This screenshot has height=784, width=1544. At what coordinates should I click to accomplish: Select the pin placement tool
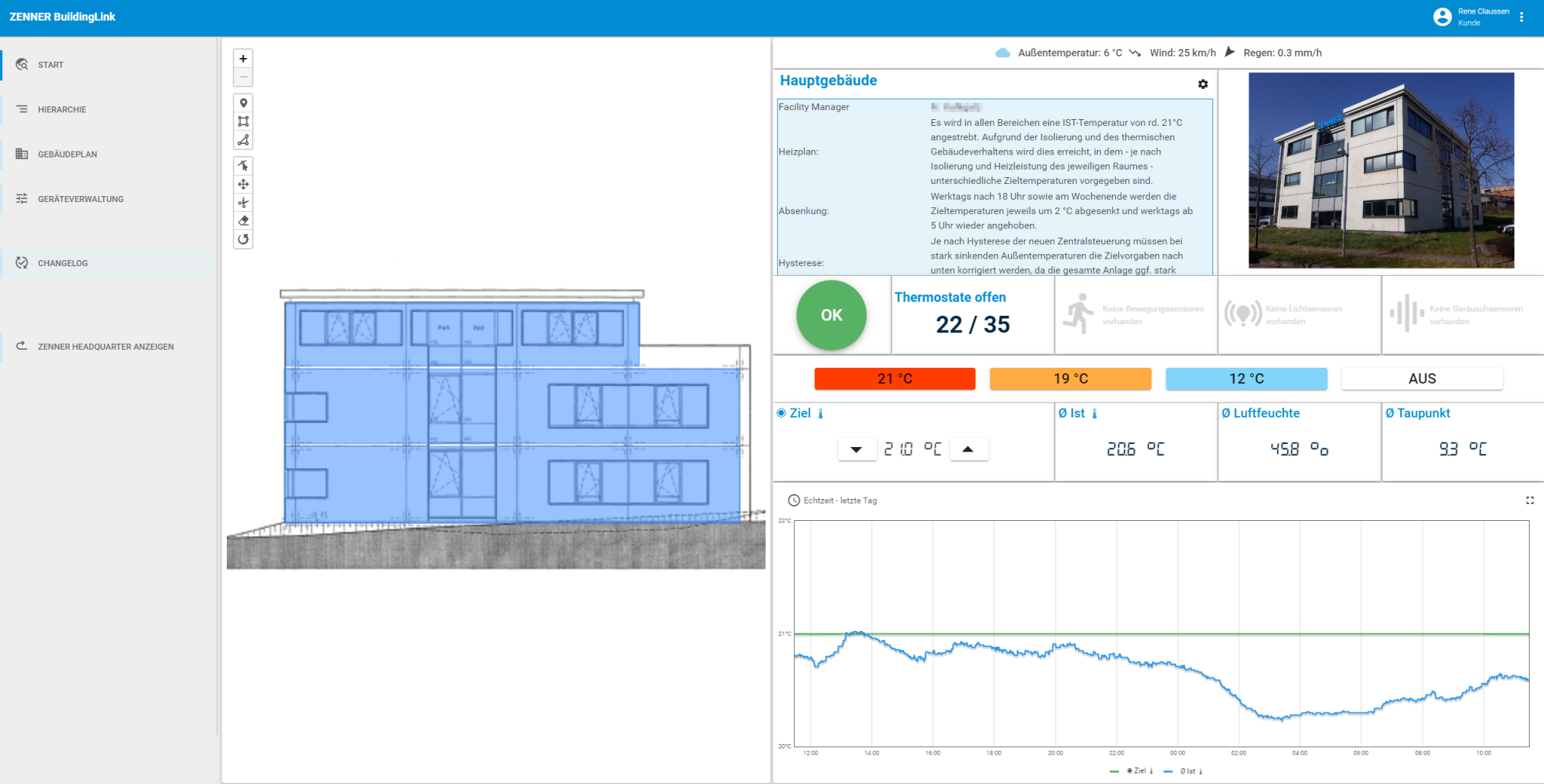point(243,102)
